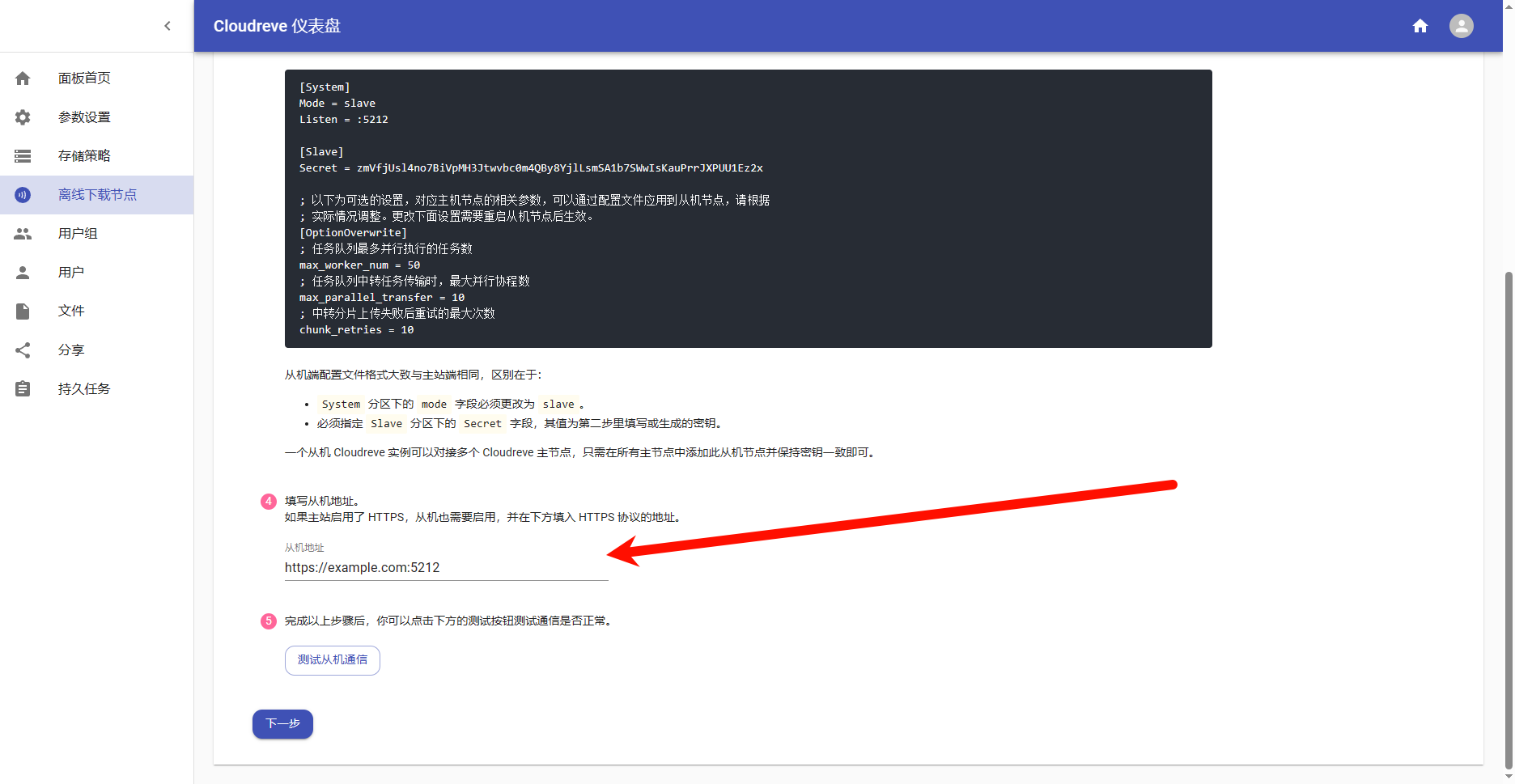Image resolution: width=1515 pixels, height=784 pixels.
Task: Click the Secret key line in config
Action: pos(531,168)
